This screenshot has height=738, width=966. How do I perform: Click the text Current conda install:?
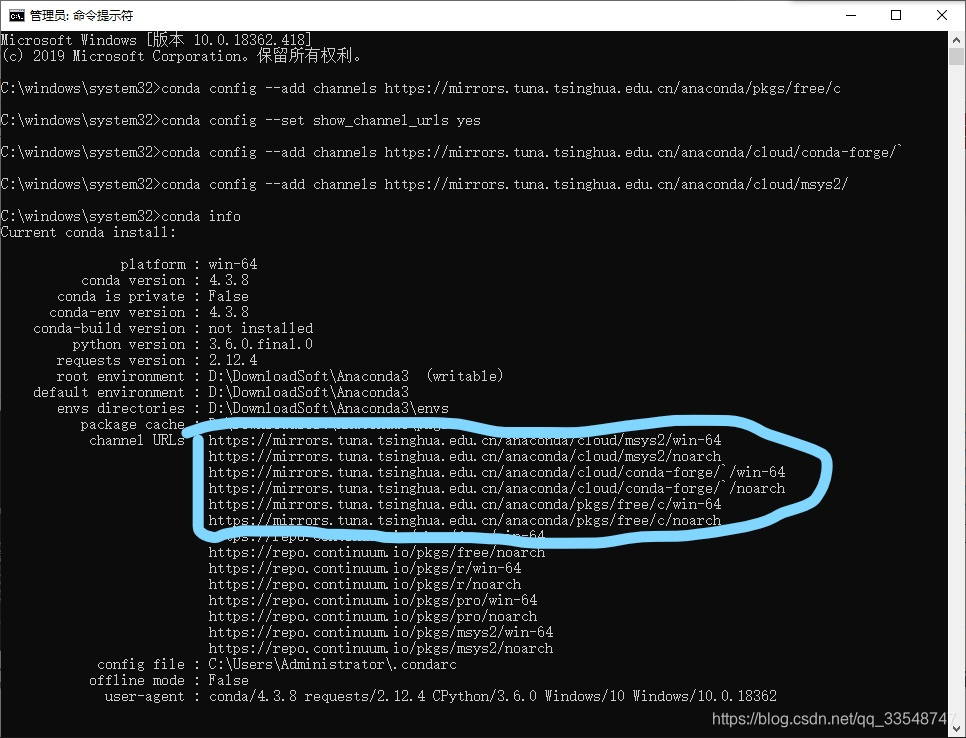(x=88, y=232)
